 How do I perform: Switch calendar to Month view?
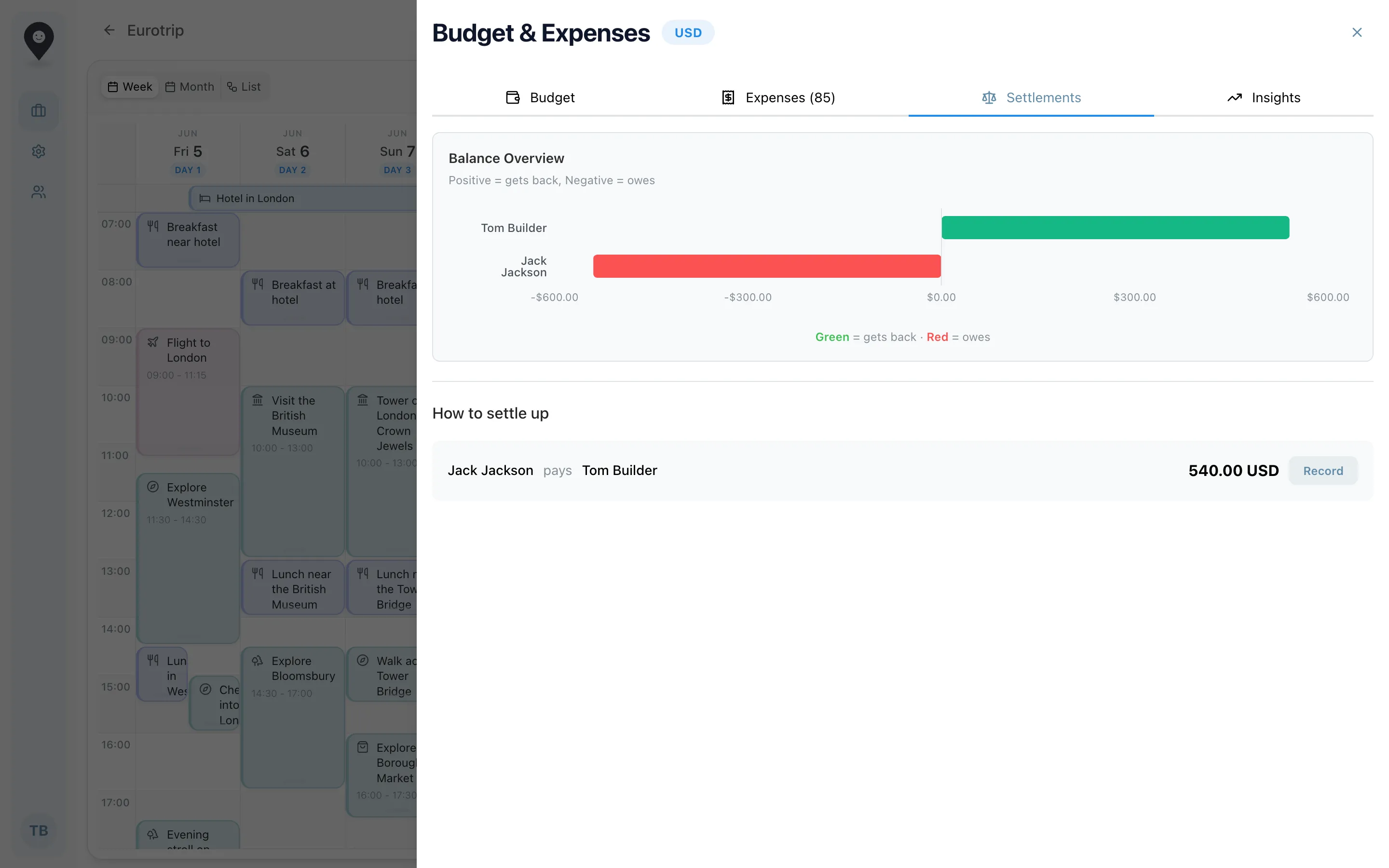[190, 87]
